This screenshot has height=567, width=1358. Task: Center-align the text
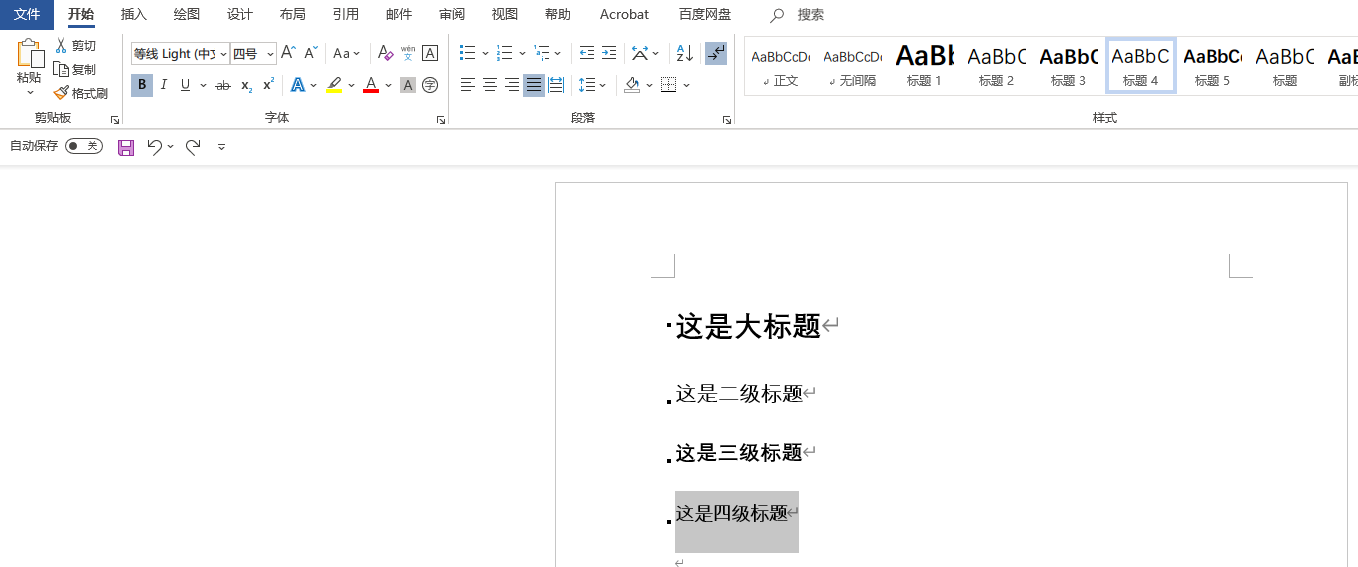[490, 85]
